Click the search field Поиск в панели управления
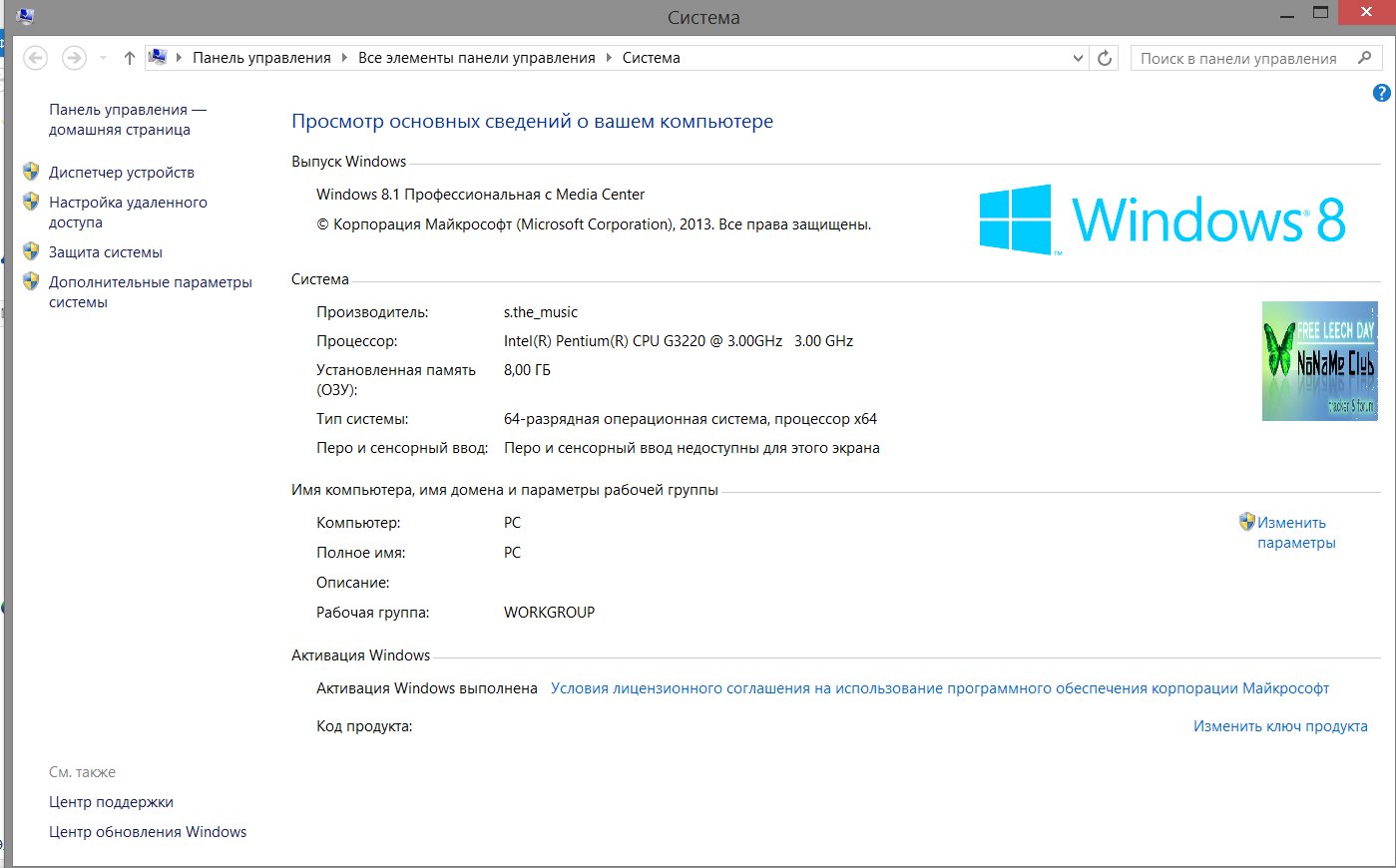The width and height of the screenshot is (1396, 868). (1240, 58)
